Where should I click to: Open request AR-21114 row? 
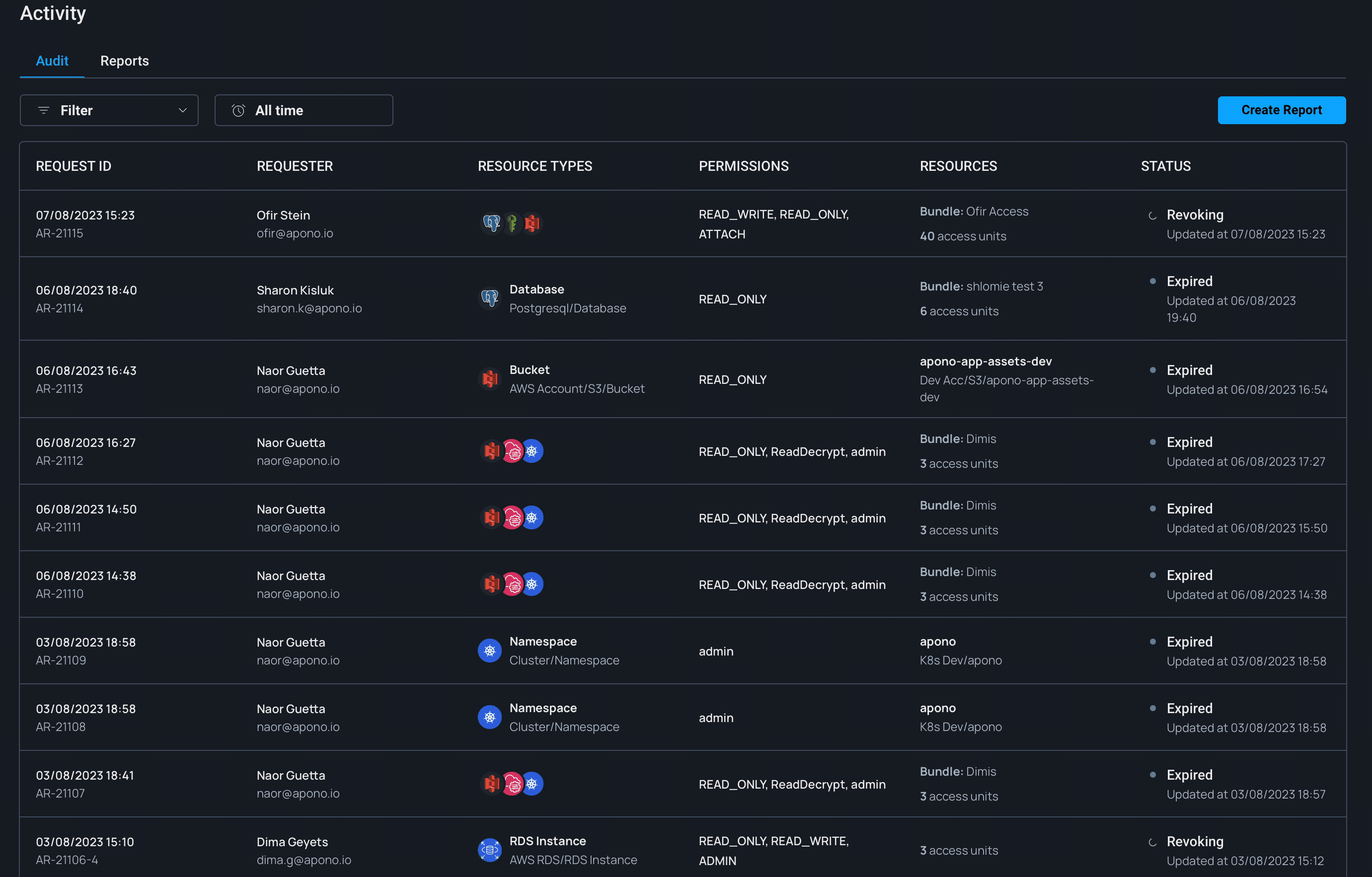click(59, 308)
